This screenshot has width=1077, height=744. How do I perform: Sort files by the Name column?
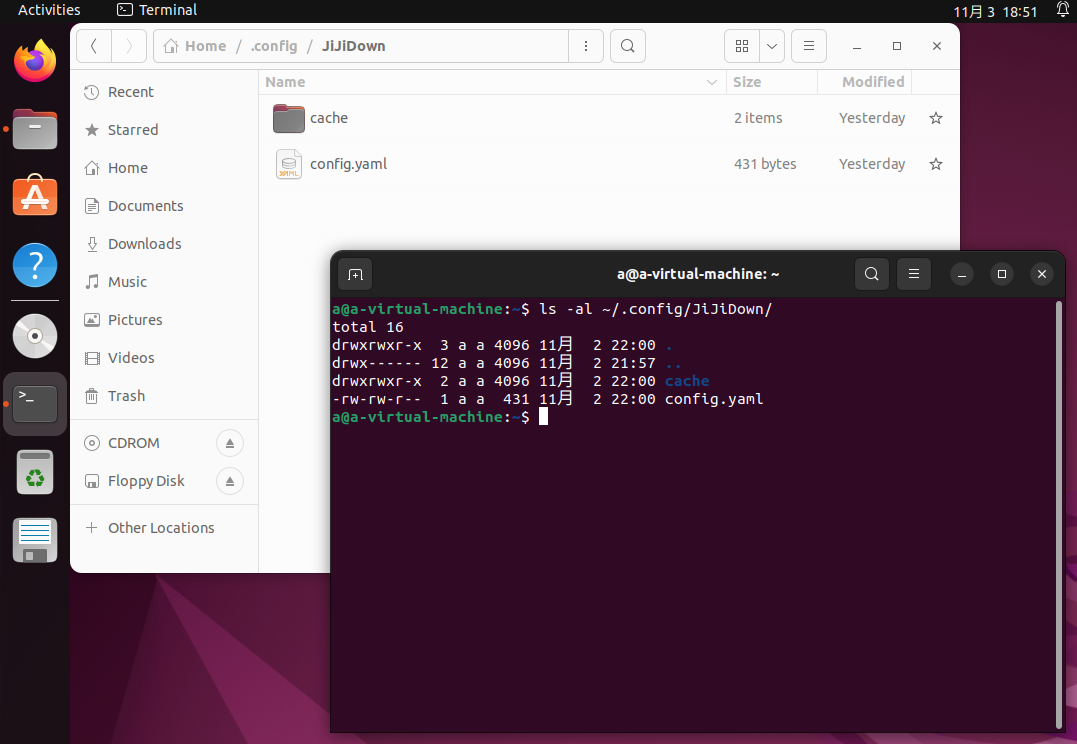click(492, 82)
